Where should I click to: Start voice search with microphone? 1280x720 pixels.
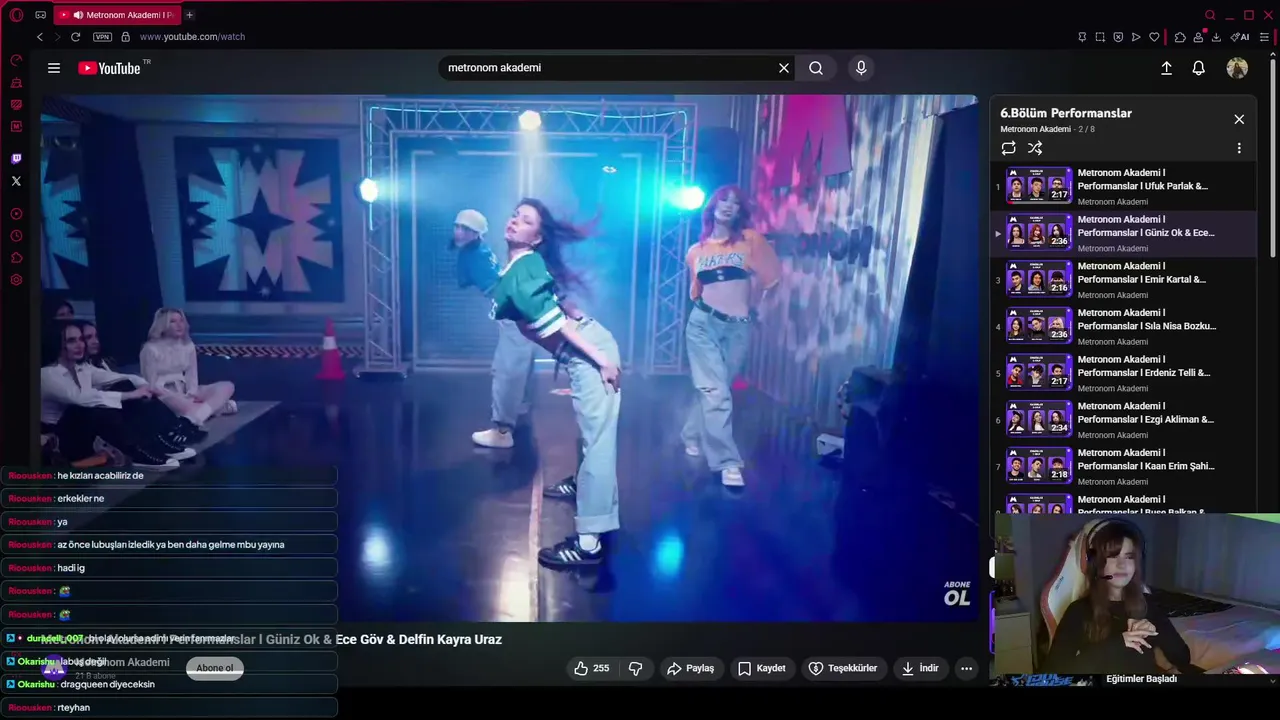click(861, 68)
